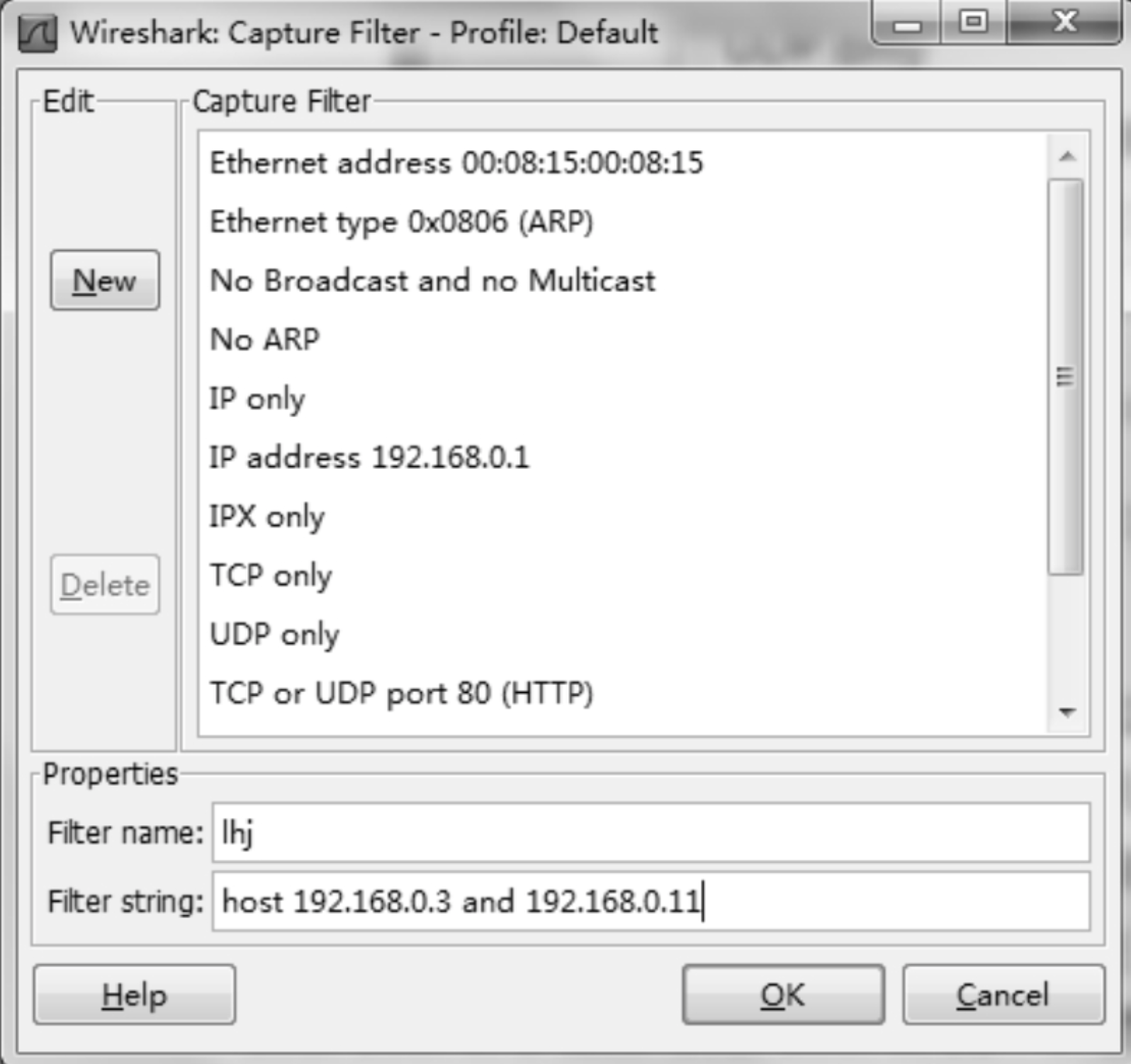Select filter 'Ethernet type 0x0806 (ARP)'
The image size is (1131, 1064).
[x=622, y=222]
